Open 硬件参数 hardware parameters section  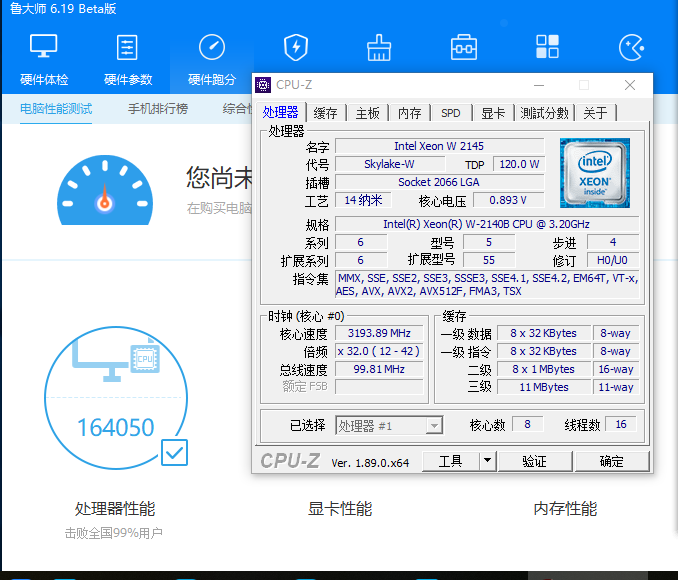click(128, 59)
